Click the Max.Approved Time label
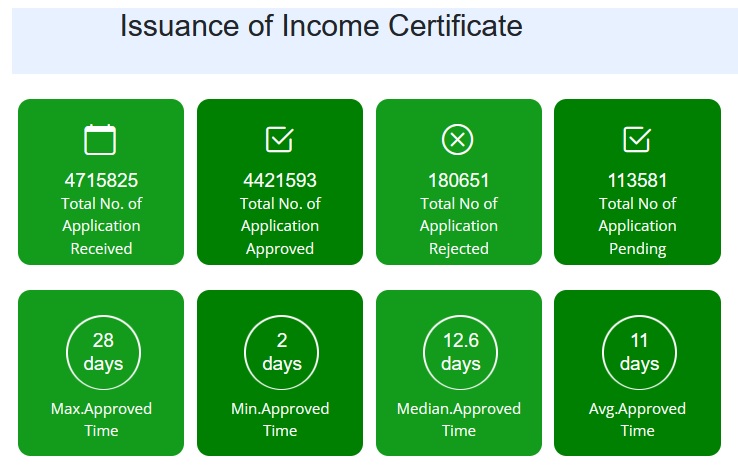The image size is (738, 471). click(100, 420)
